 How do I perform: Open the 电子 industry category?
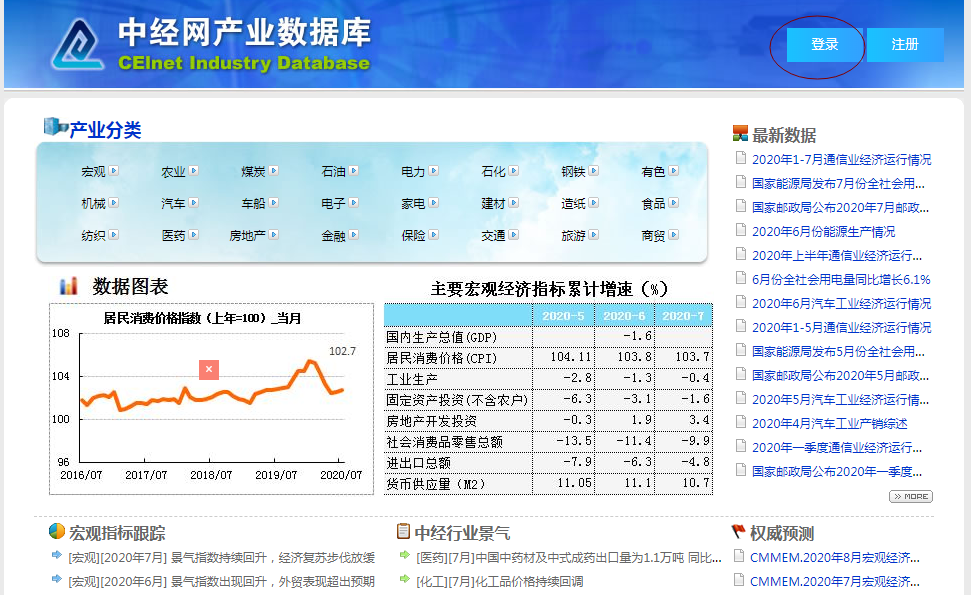[333, 204]
